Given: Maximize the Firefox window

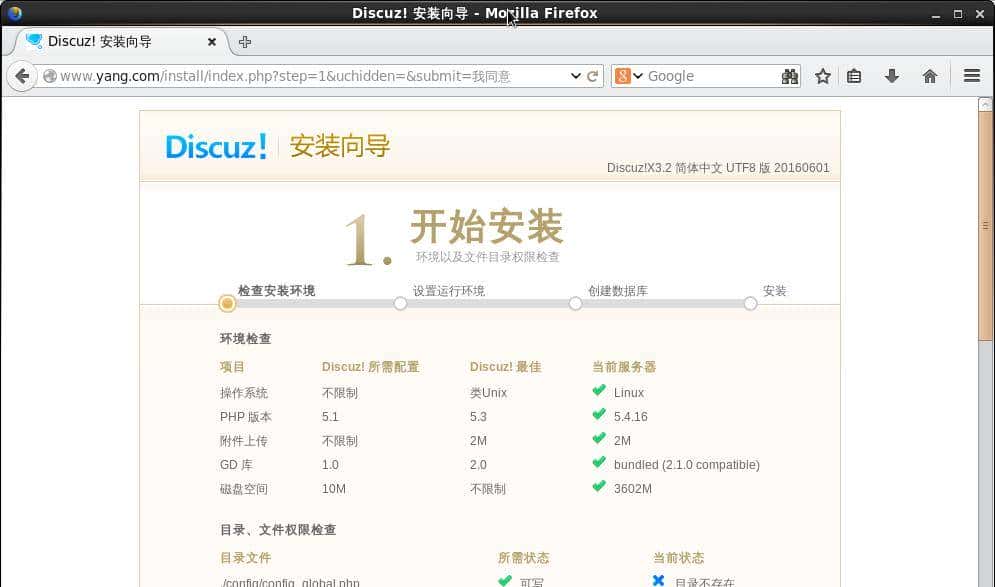Looking at the screenshot, I should tap(958, 14).
